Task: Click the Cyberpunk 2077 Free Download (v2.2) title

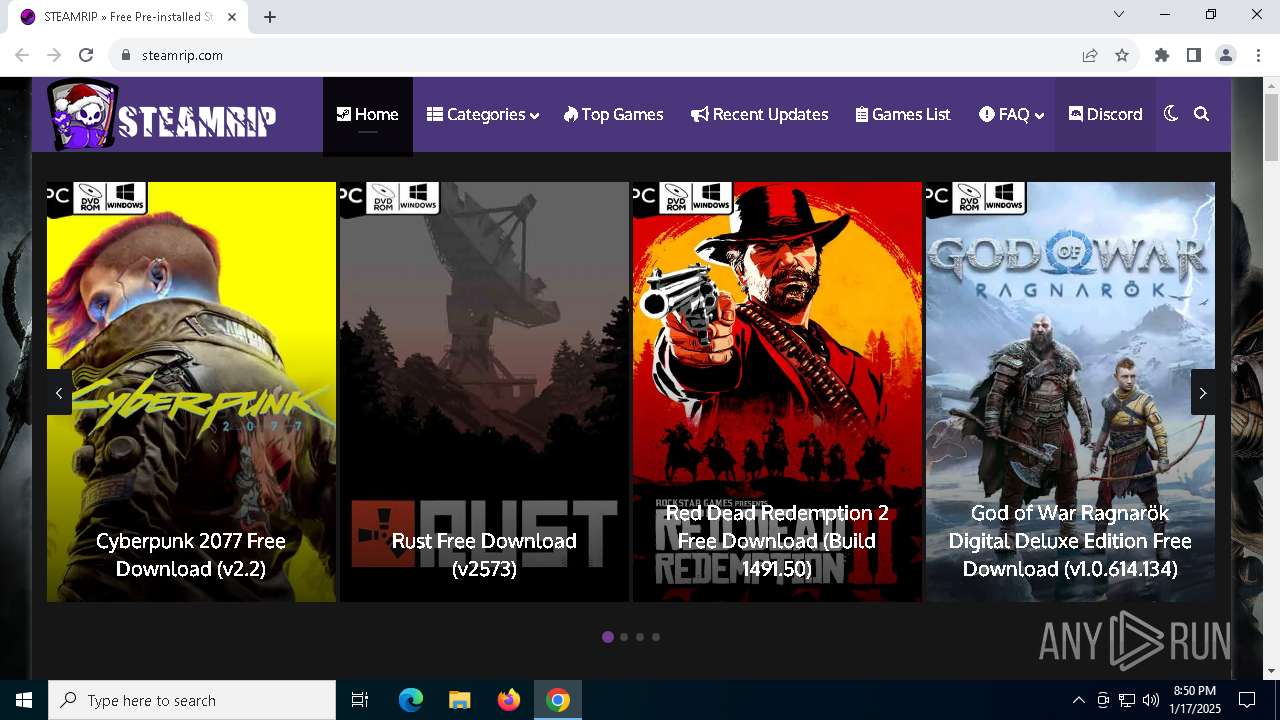Action: 191,554
